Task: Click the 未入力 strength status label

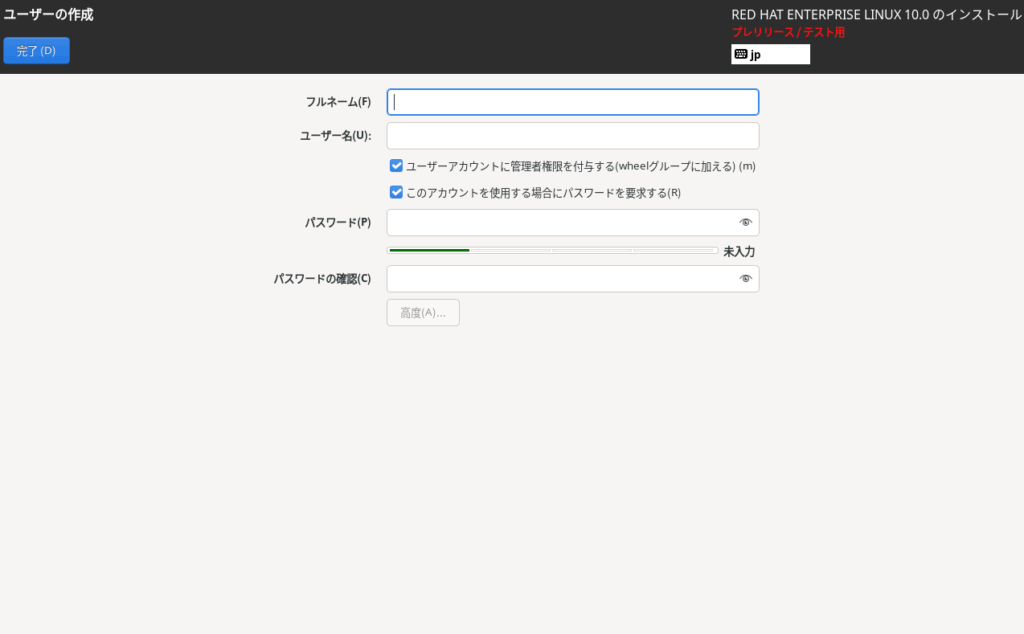Action: [739, 252]
